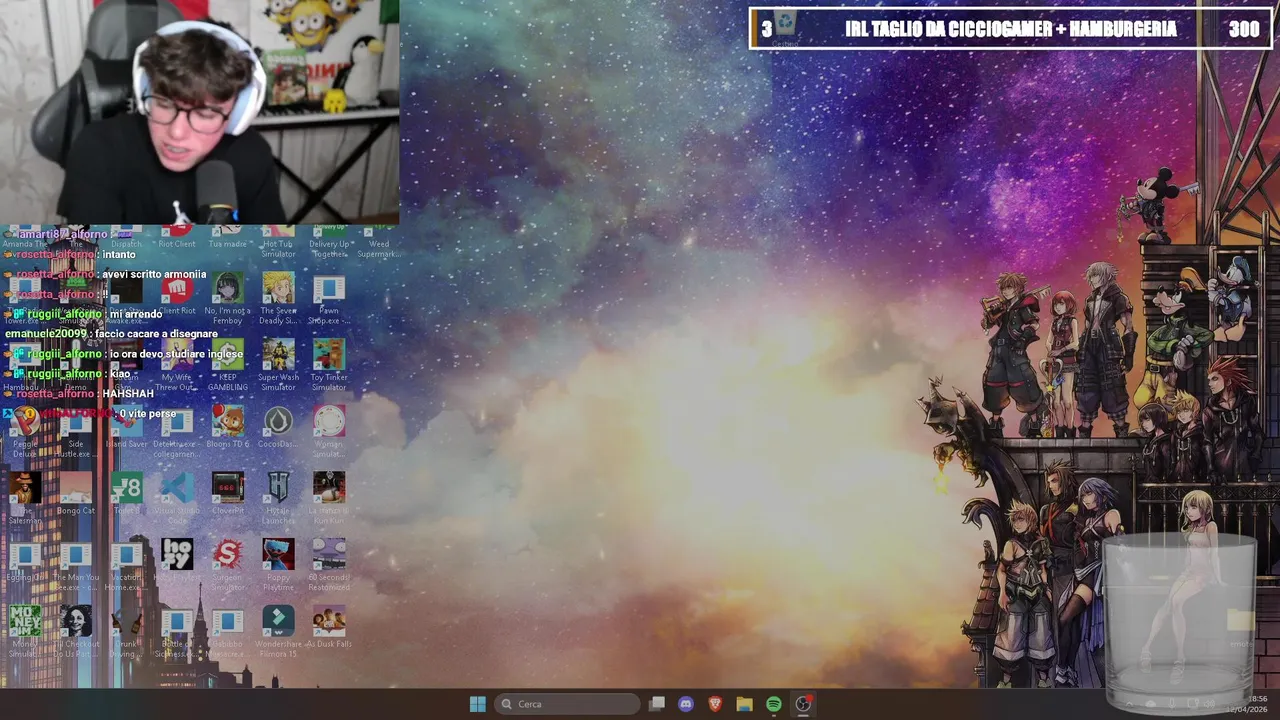The width and height of the screenshot is (1280, 720).
Task: Select Weed Supermarket desktop icon
Action: point(379,243)
